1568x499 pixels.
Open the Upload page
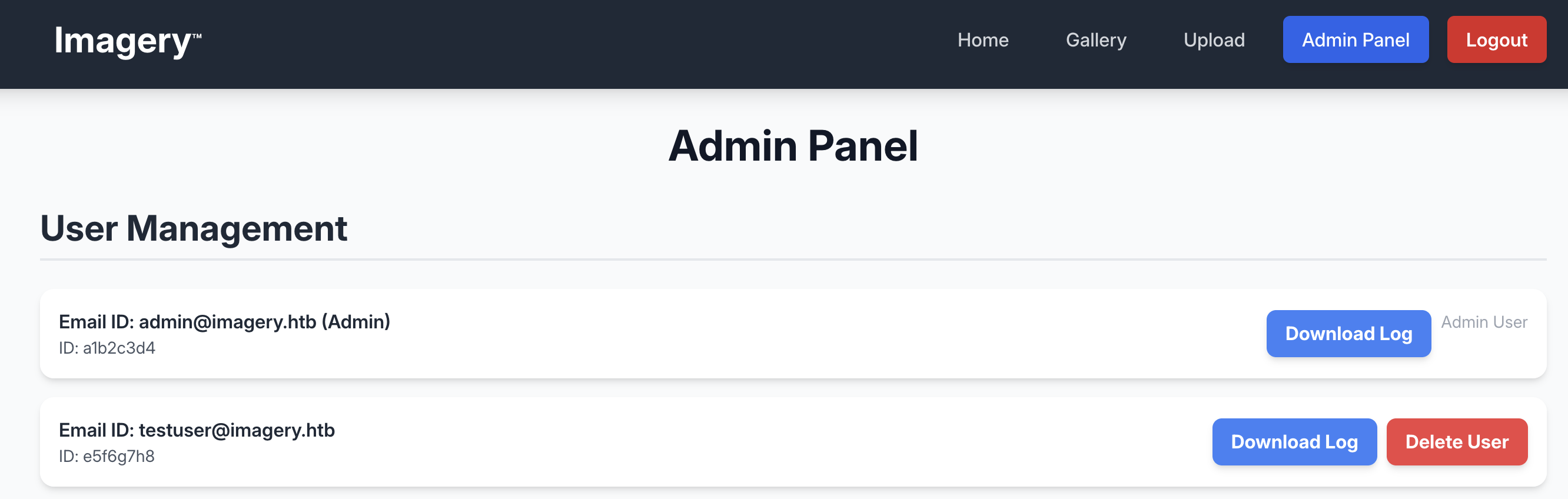[1214, 40]
